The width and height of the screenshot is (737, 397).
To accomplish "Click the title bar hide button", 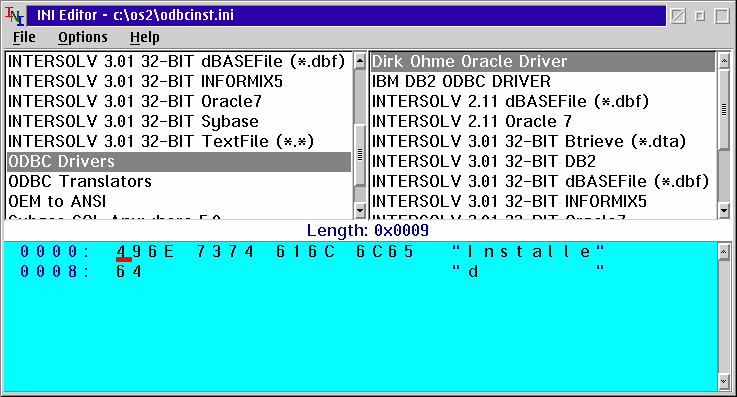I will pos(678,16).
